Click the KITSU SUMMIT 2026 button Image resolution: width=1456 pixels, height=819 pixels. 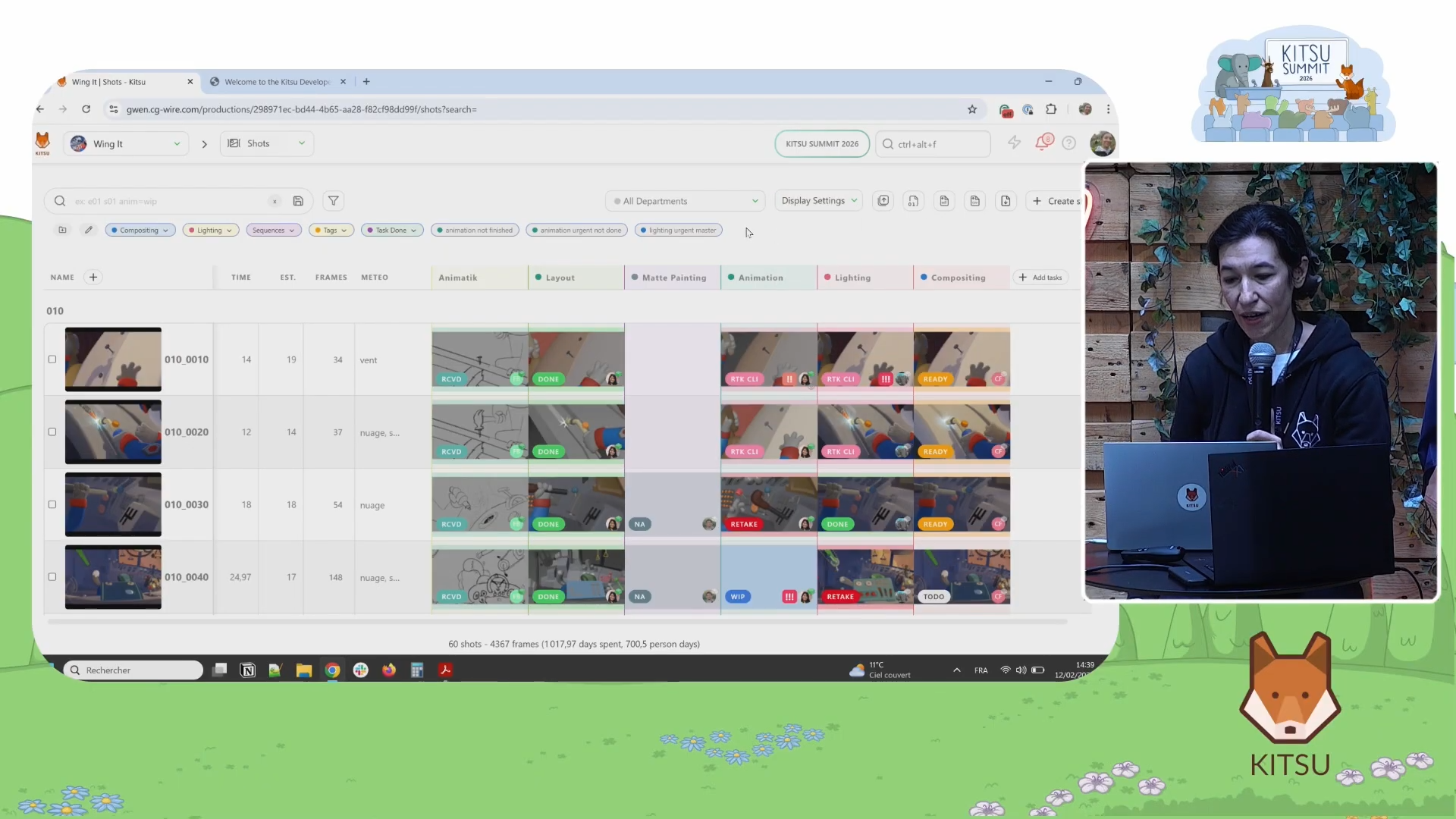click(x=822, y=143)
